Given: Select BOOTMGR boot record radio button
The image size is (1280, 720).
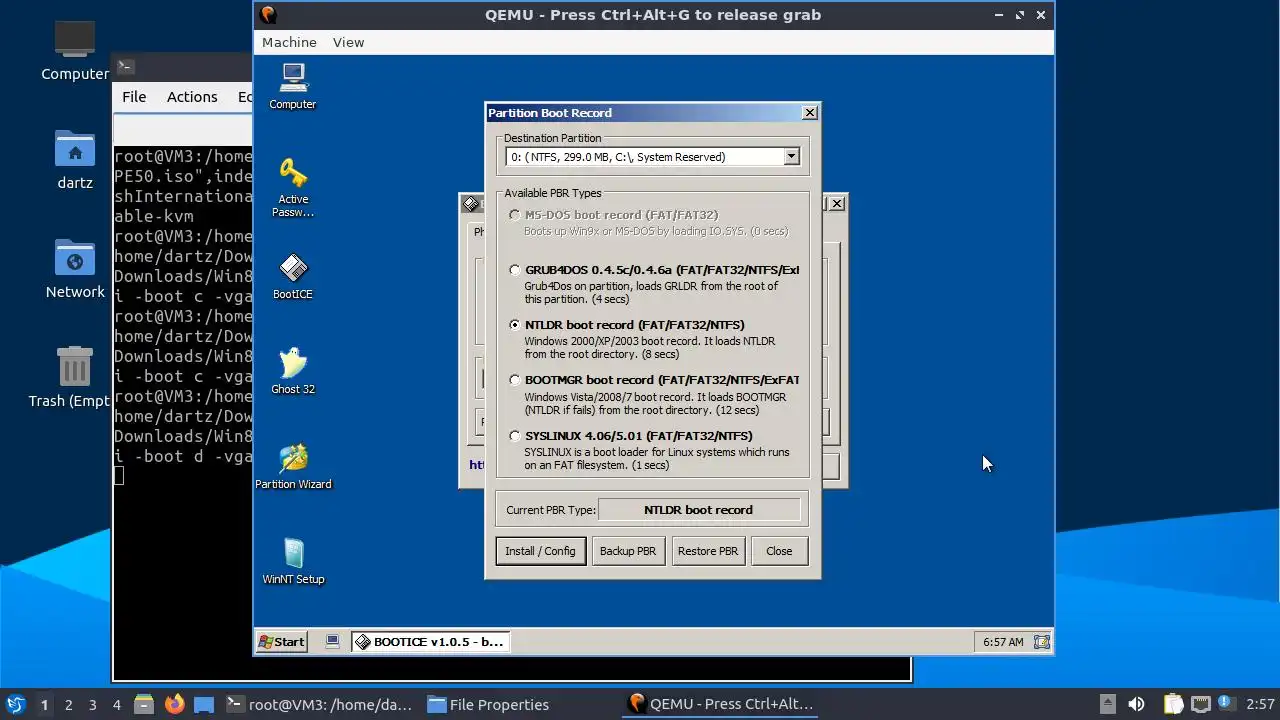Looking at the screenshot, I should point(515,380).
